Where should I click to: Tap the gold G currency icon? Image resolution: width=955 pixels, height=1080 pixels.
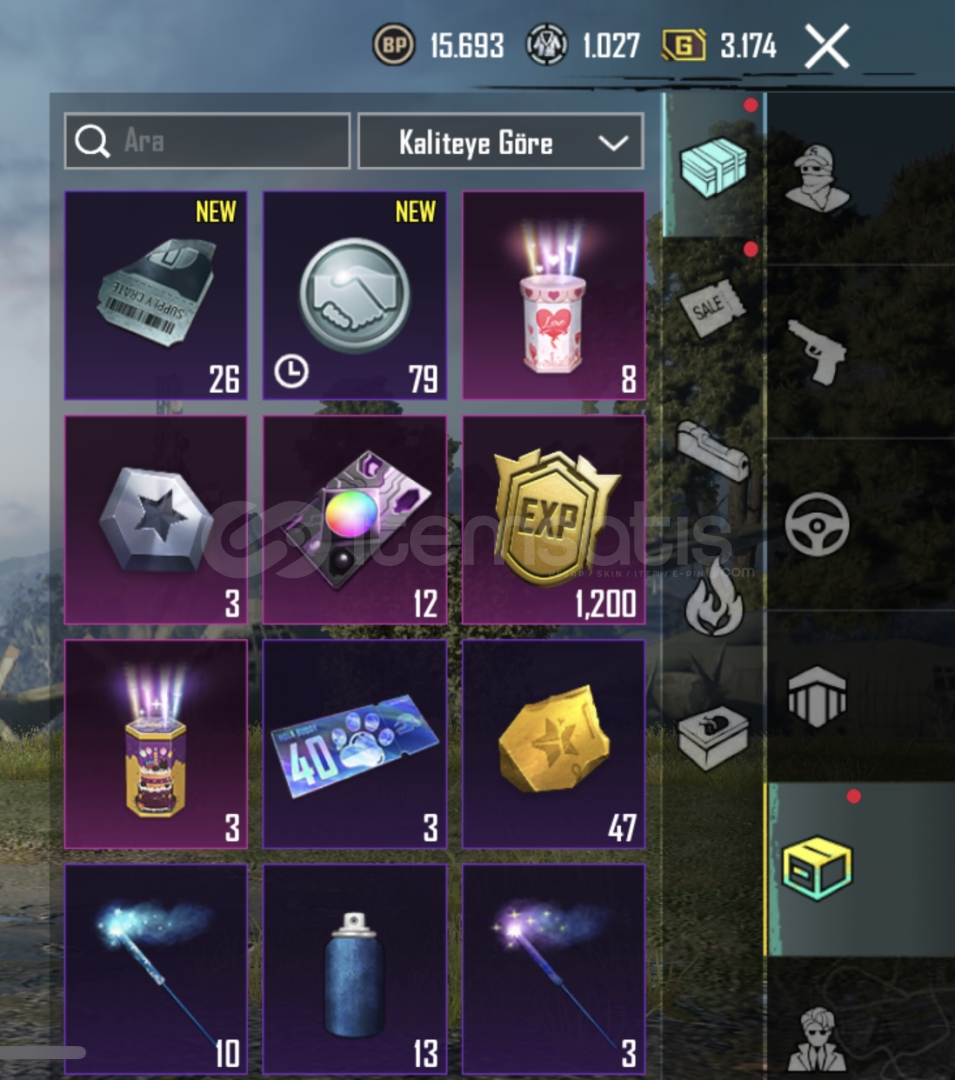click(684, 45)
